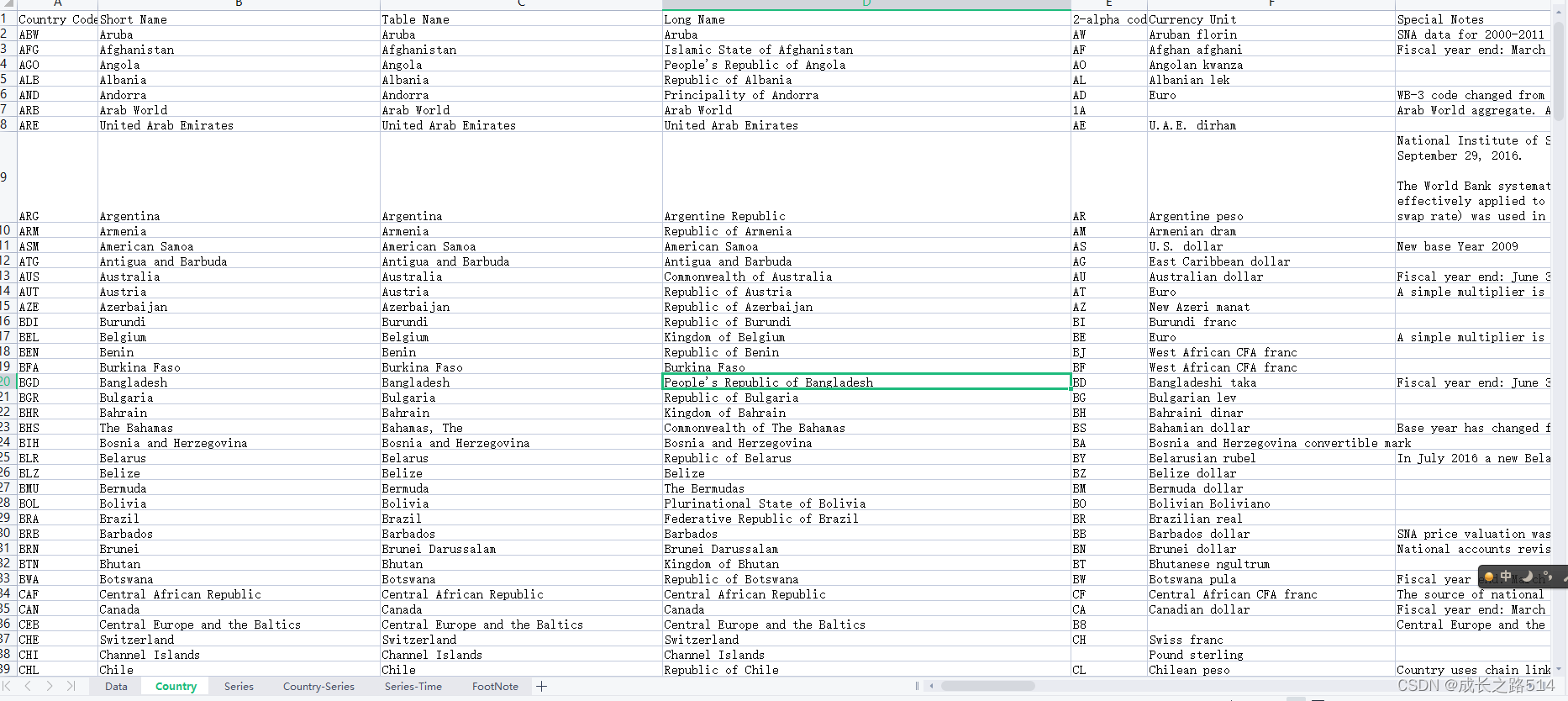
Task: Click the left arrow of horizontal scrollbar
Action: point(931,686)
